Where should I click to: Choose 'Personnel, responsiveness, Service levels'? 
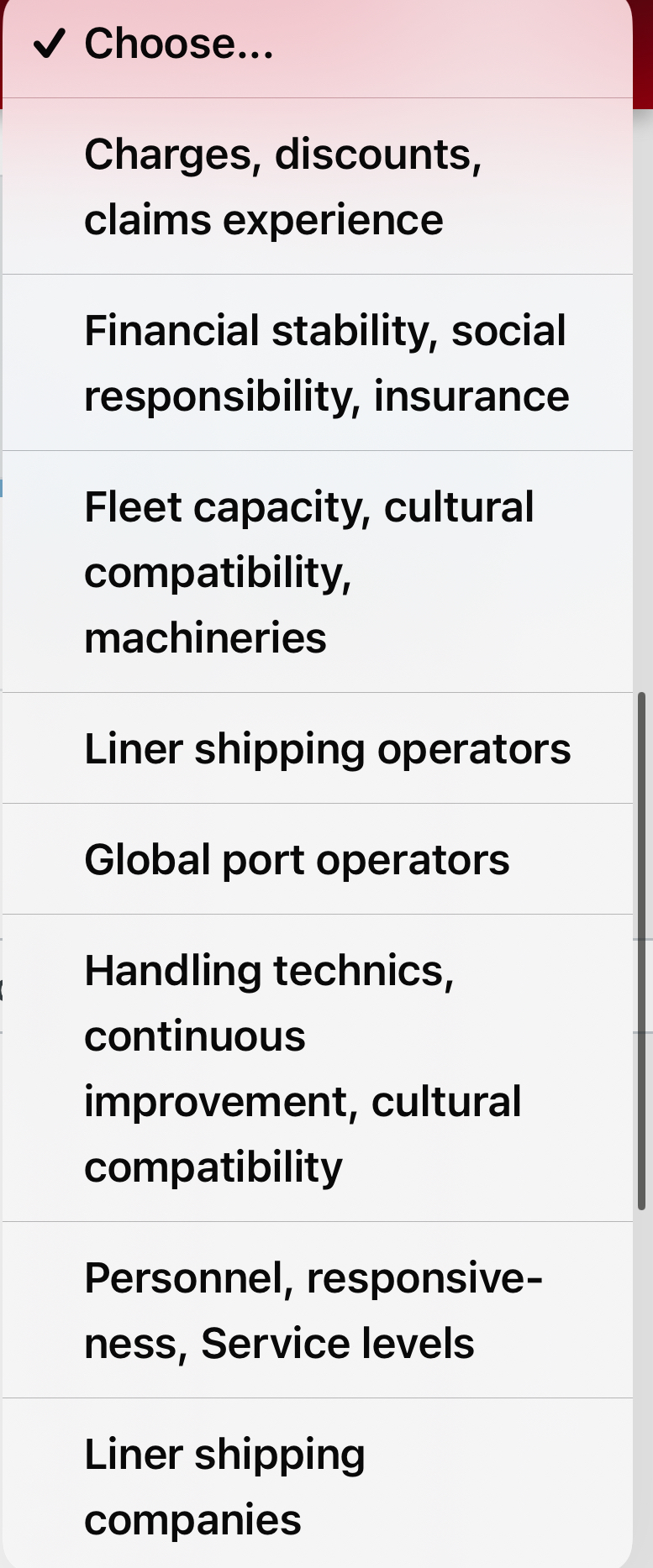(318, 1310)
